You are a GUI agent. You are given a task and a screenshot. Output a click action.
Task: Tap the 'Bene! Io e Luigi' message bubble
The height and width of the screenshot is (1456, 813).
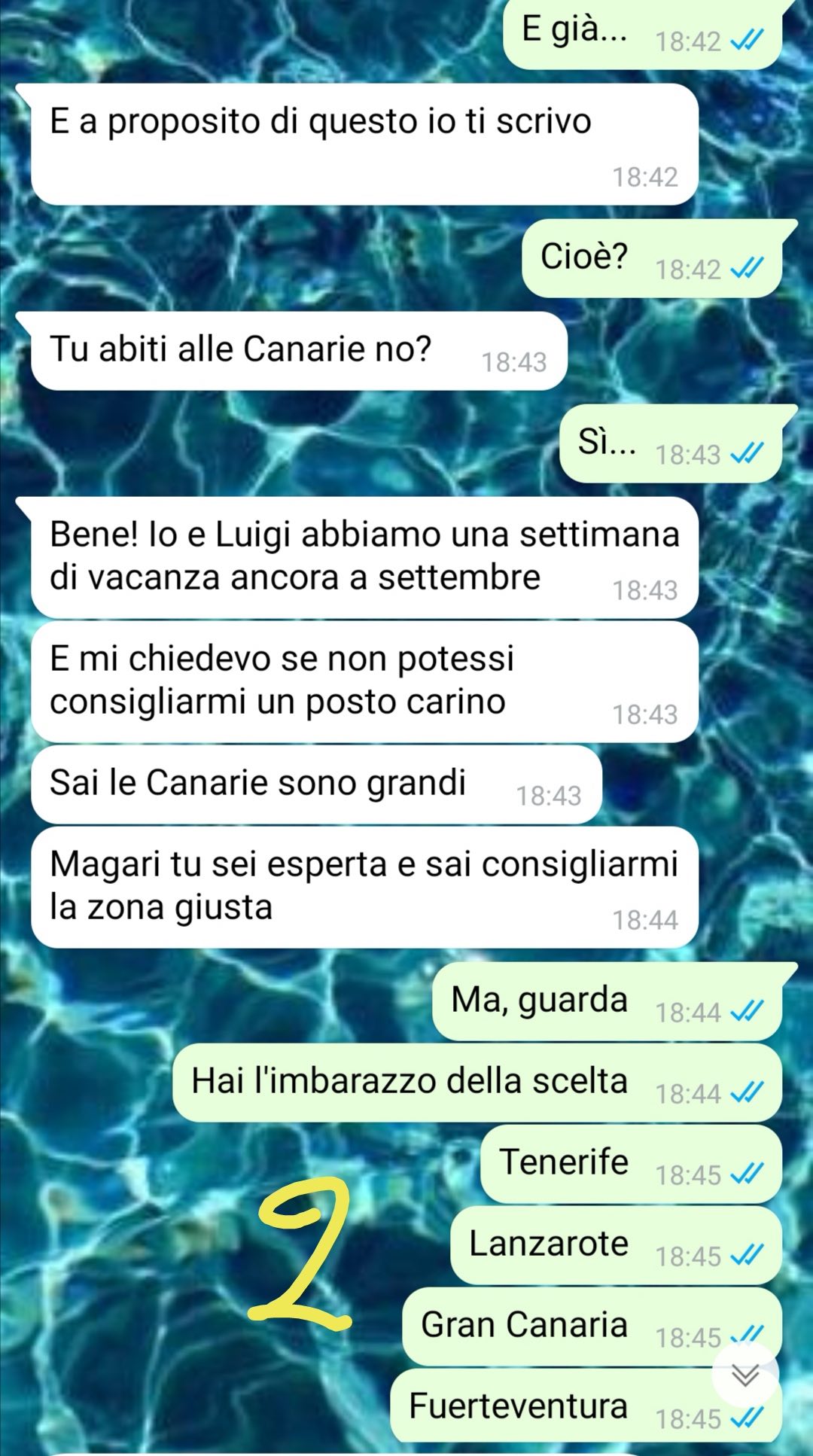point(364,558)
